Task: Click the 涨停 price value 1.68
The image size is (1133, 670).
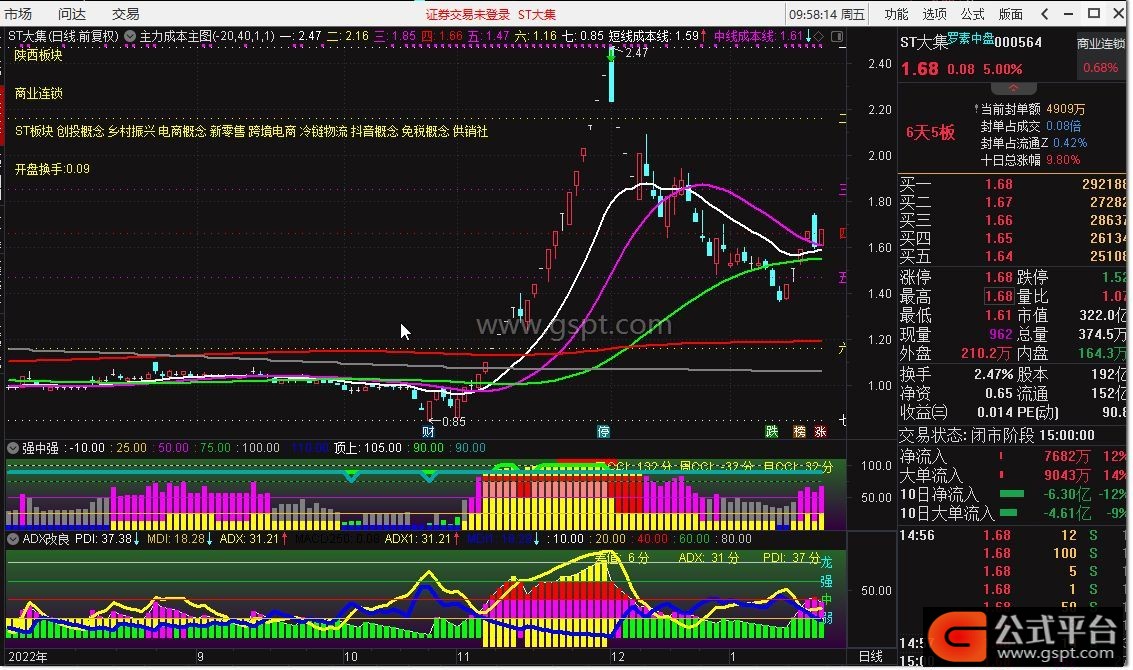Action: pos(999,278)
